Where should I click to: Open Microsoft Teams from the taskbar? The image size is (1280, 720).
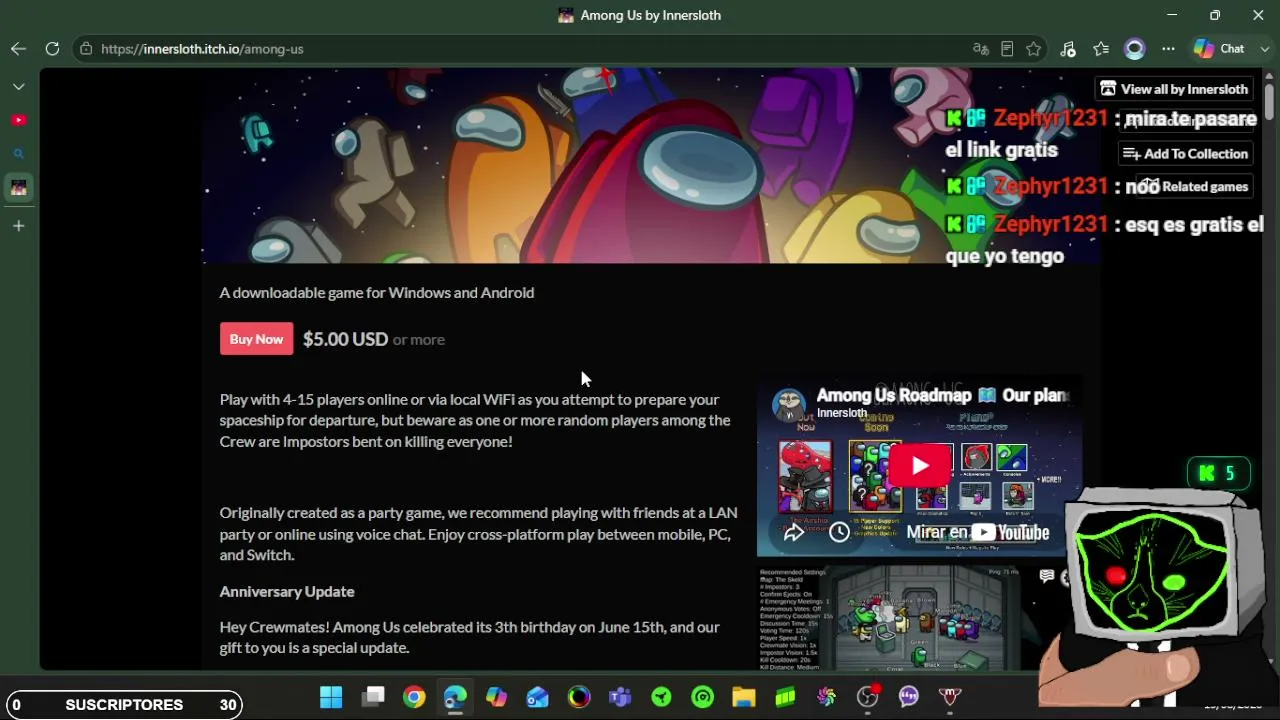[620, 697]
